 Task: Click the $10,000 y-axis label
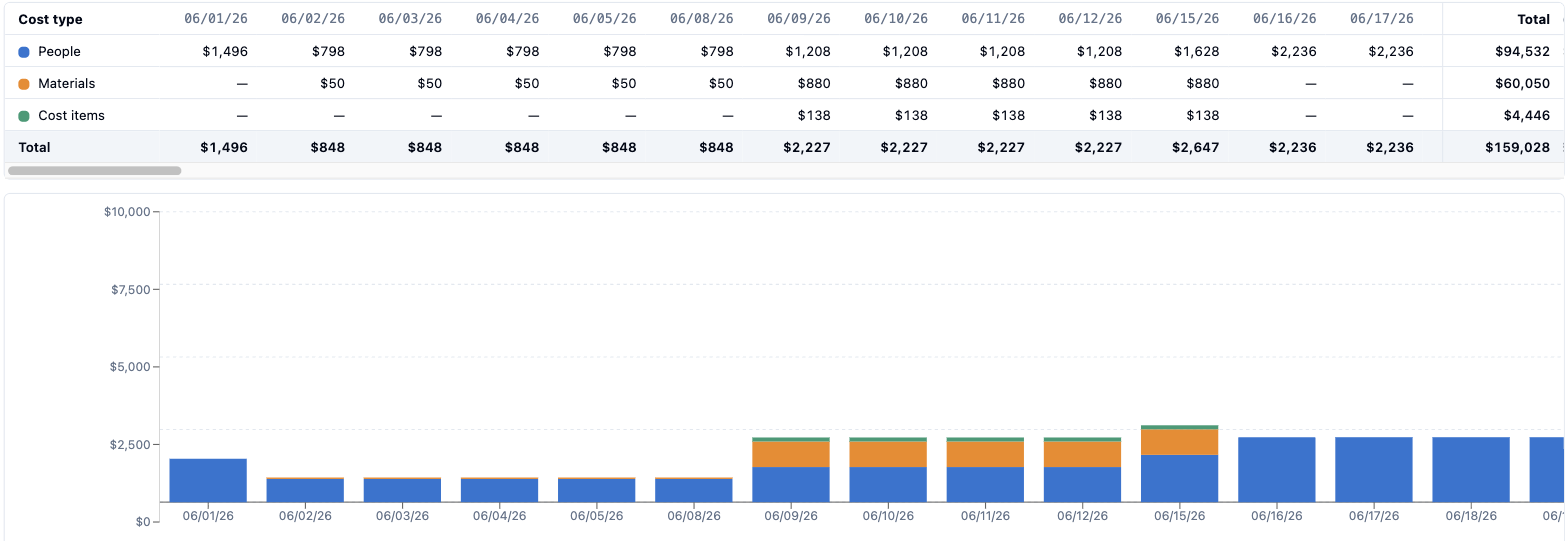(127, 212)
